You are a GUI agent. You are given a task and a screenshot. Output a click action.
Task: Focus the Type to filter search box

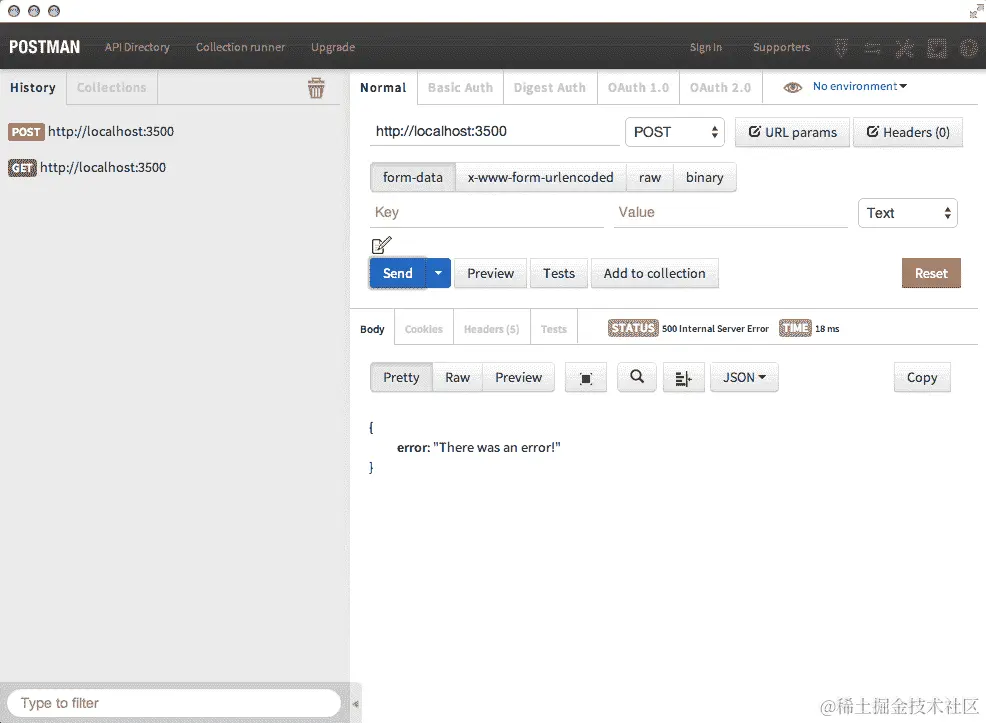click(174, 703)
